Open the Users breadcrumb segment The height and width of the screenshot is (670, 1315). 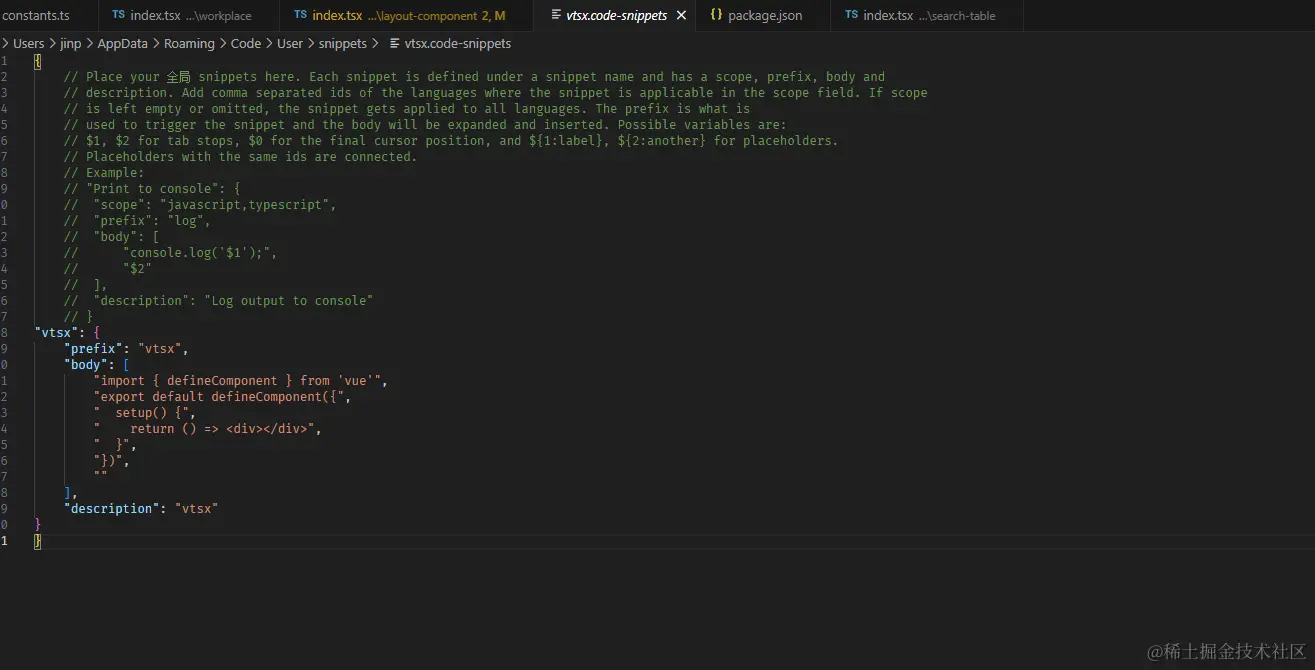point(29,44)
